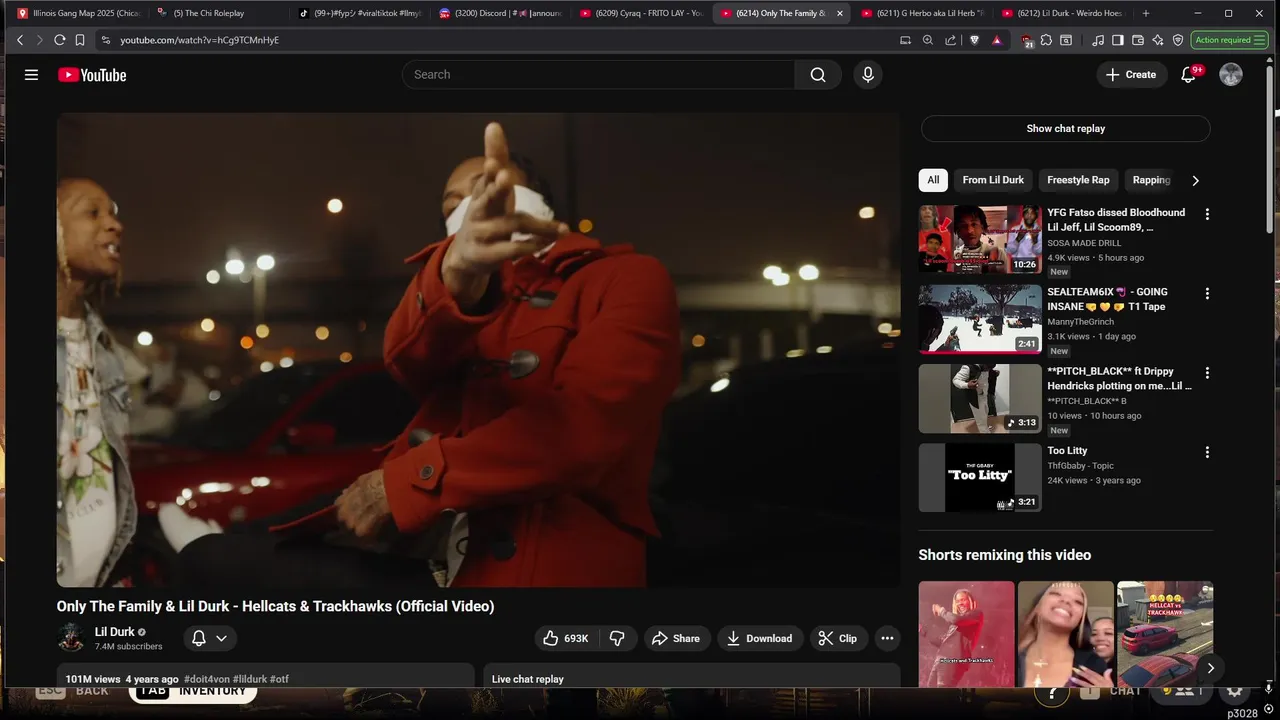Click the Download button

click(759, 638)
